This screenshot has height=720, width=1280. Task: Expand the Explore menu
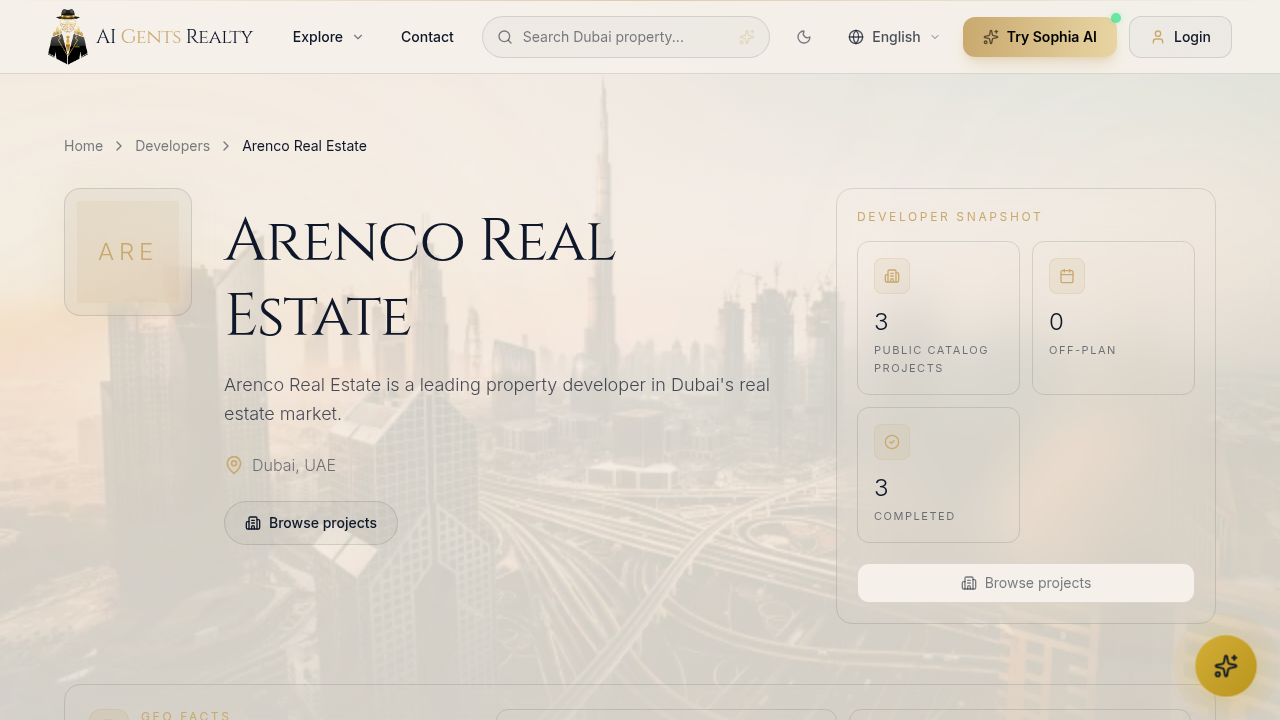click(x=328, y=37)
